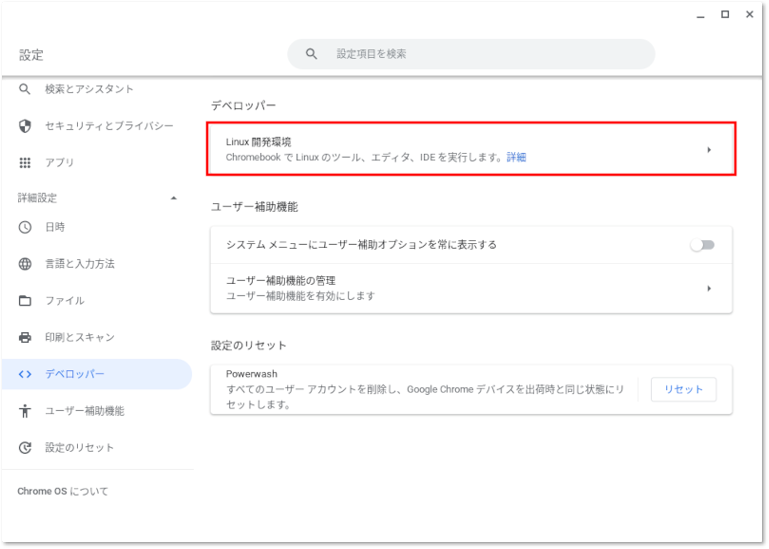Click the grid icon next to アプリ
The image size is (769, 549).
tap(26, 163)
